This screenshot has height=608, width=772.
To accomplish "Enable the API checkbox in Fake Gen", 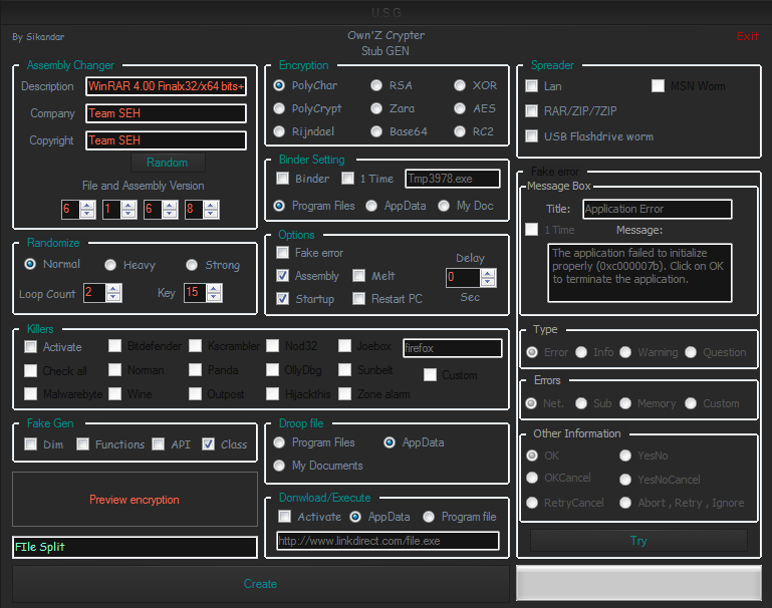I will (x=158, y=445).
